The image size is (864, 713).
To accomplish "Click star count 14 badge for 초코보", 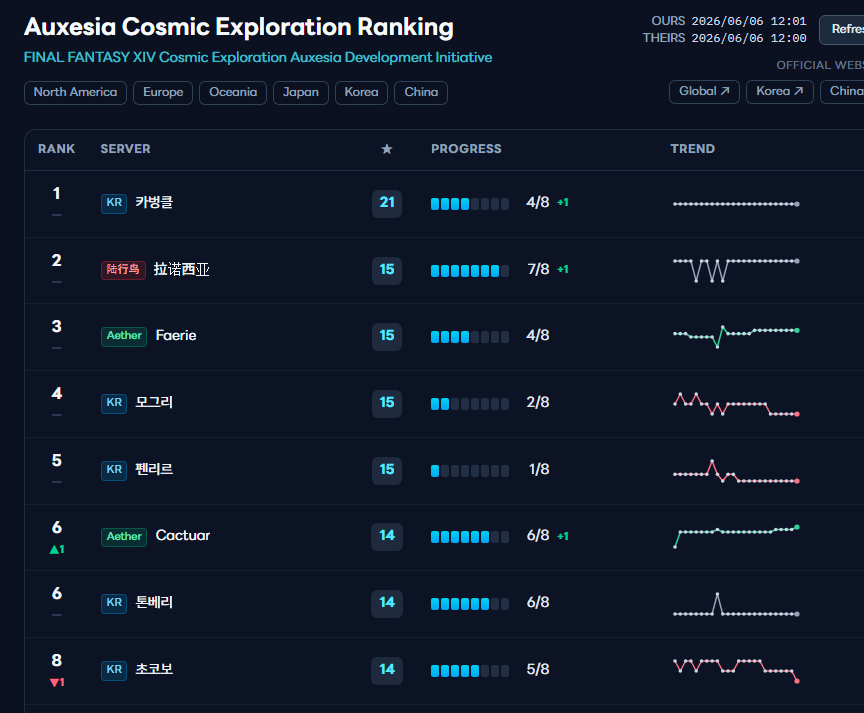I will click(x=387, y=670).
